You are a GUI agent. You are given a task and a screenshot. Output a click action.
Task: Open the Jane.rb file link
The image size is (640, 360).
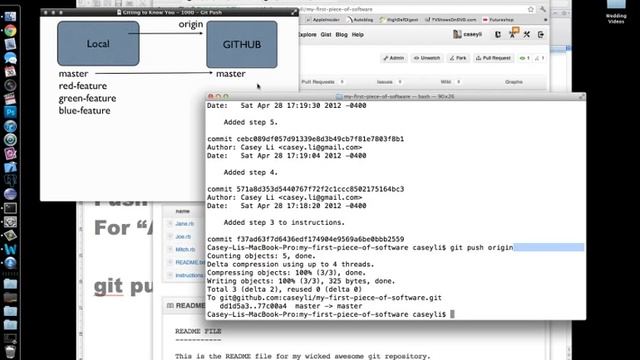pyautogui.click(x=184, y=224)
